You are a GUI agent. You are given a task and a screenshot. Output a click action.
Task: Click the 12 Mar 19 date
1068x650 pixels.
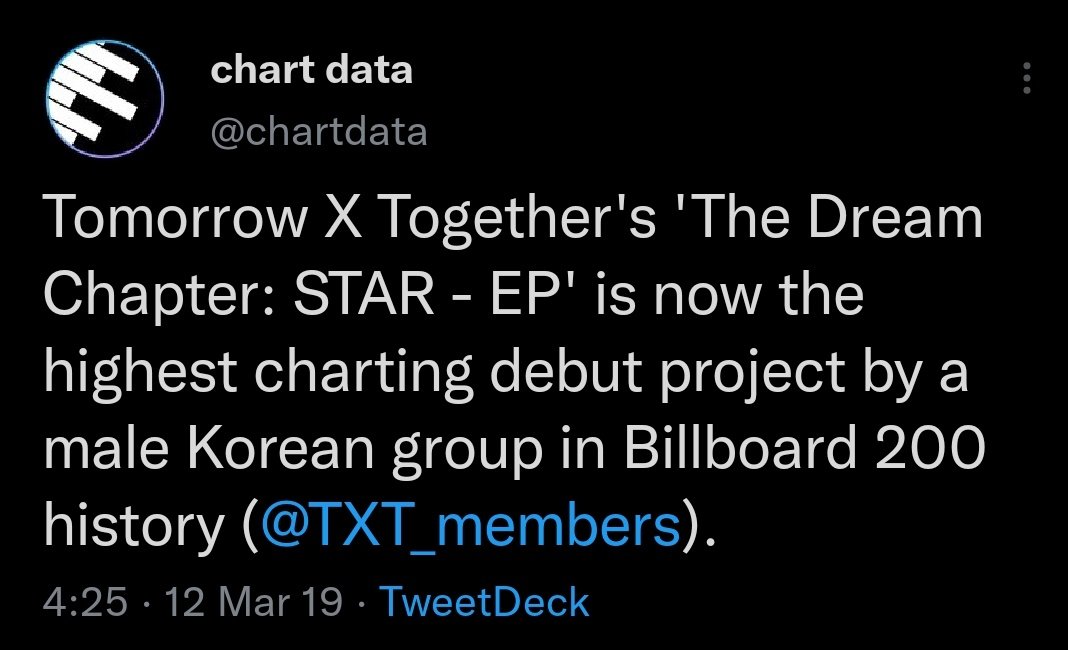(253, 602)
